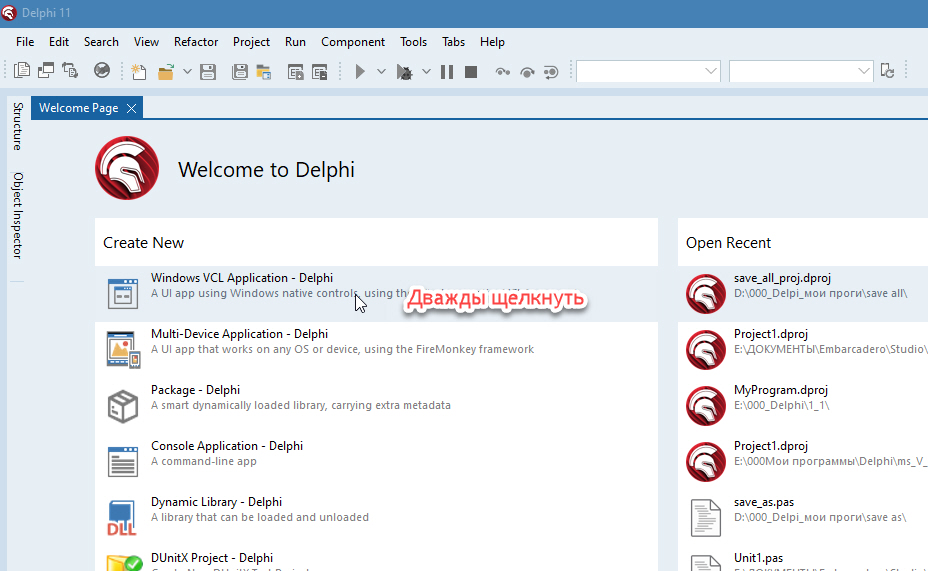Click the Delphi helmet logo in the header
The height and width of the screenshot is (571, 928).
pos(127,168)
